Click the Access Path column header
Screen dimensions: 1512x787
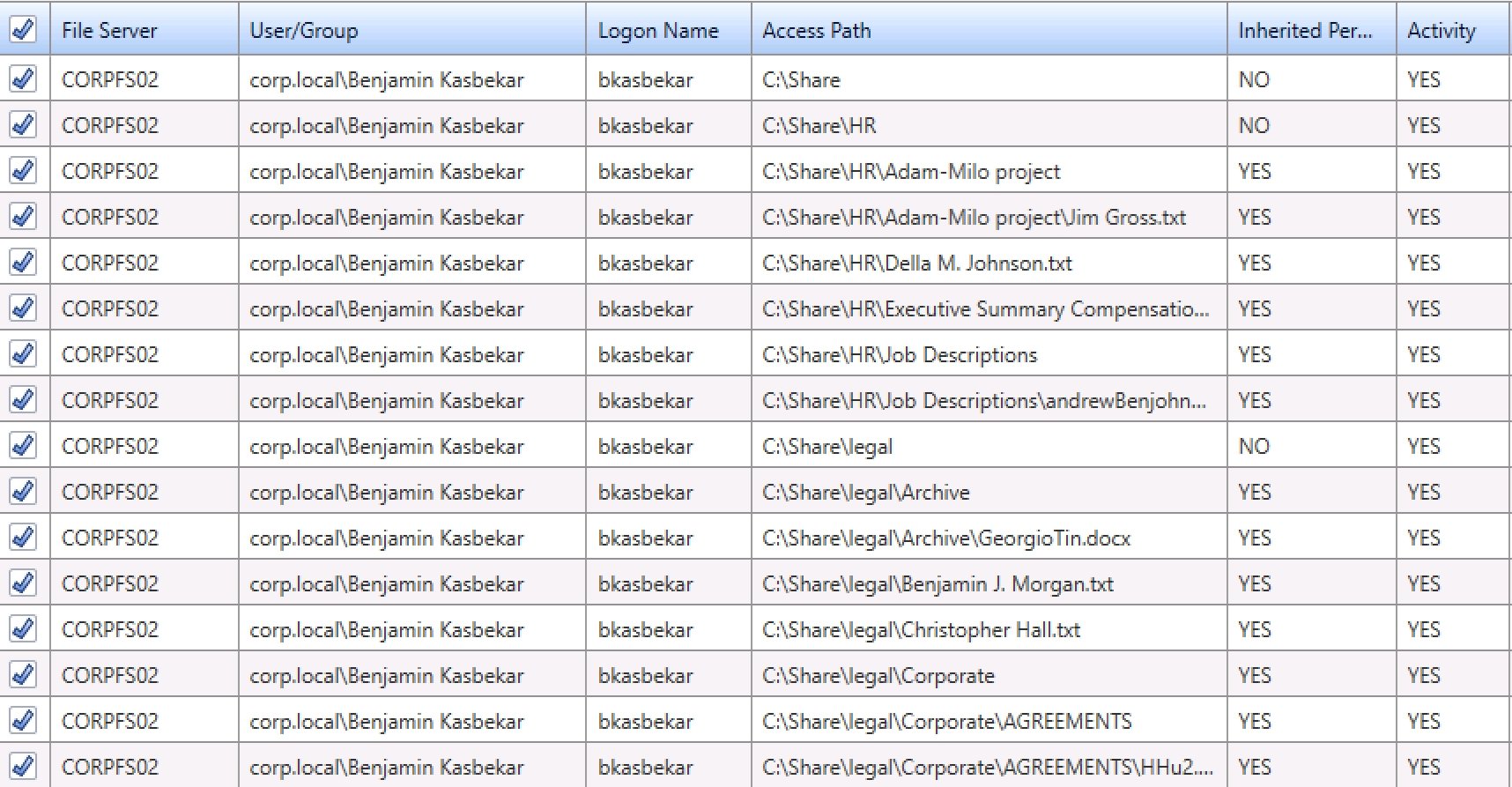[x=816, y=31]
